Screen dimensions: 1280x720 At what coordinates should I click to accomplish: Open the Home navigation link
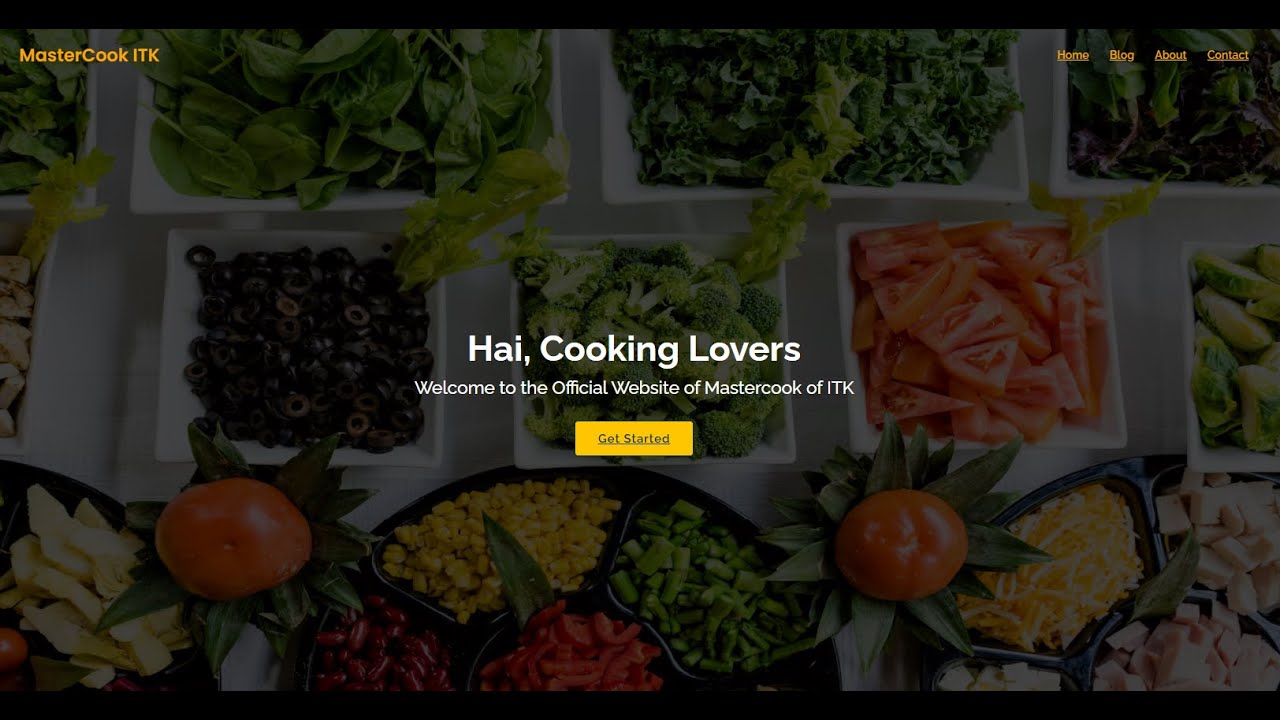(1073, 55)
